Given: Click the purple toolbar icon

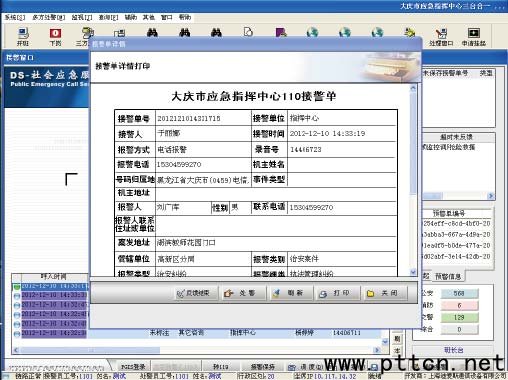Looking at the screenshot, I should click(281, 32).
